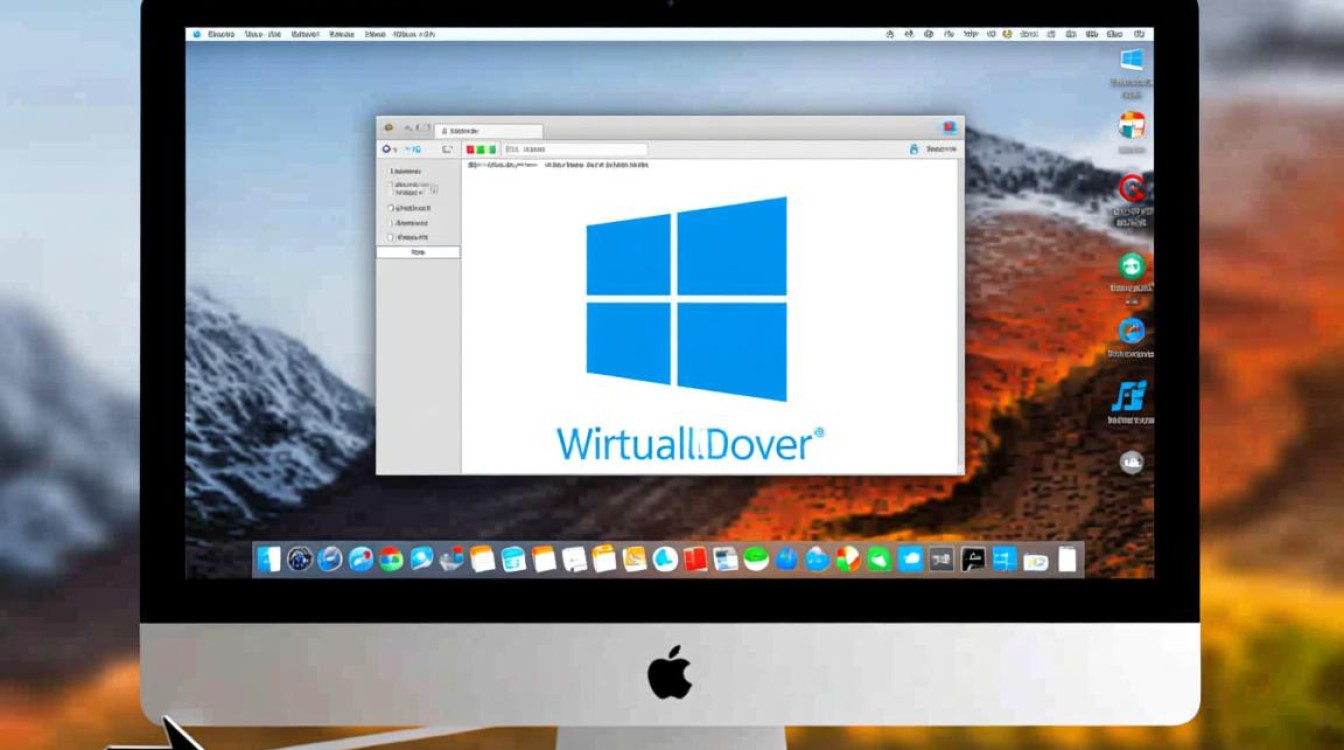Open the small dropdown beside sidebar's second item

pyautogui.click(x=433, y=189)
